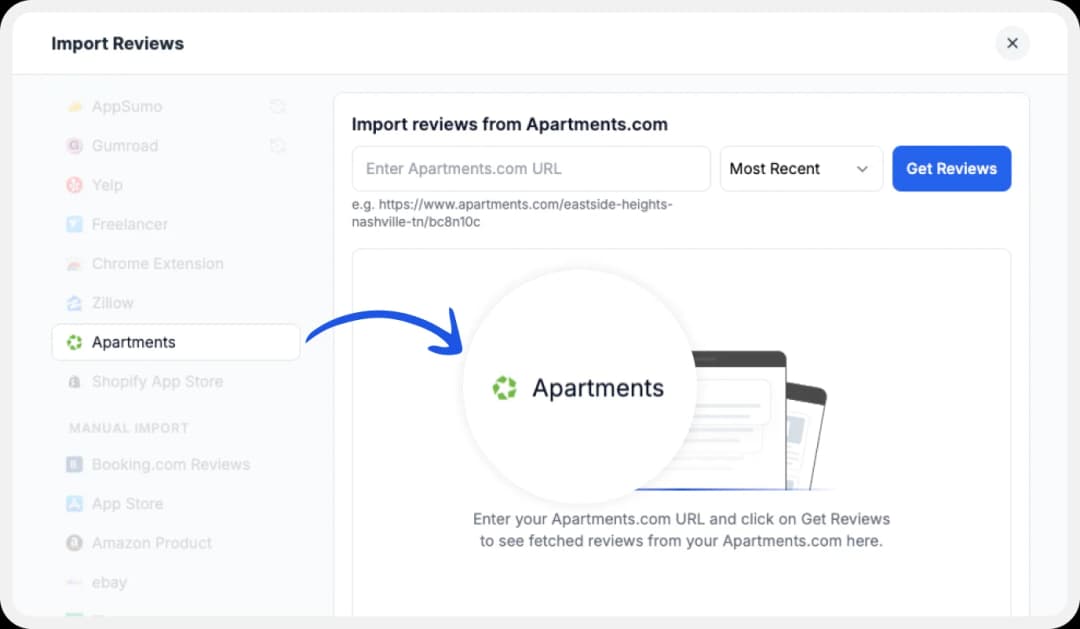Click the Get Reviews button
The height and width of the screenshot is (629, 1080).
(951, 168)
